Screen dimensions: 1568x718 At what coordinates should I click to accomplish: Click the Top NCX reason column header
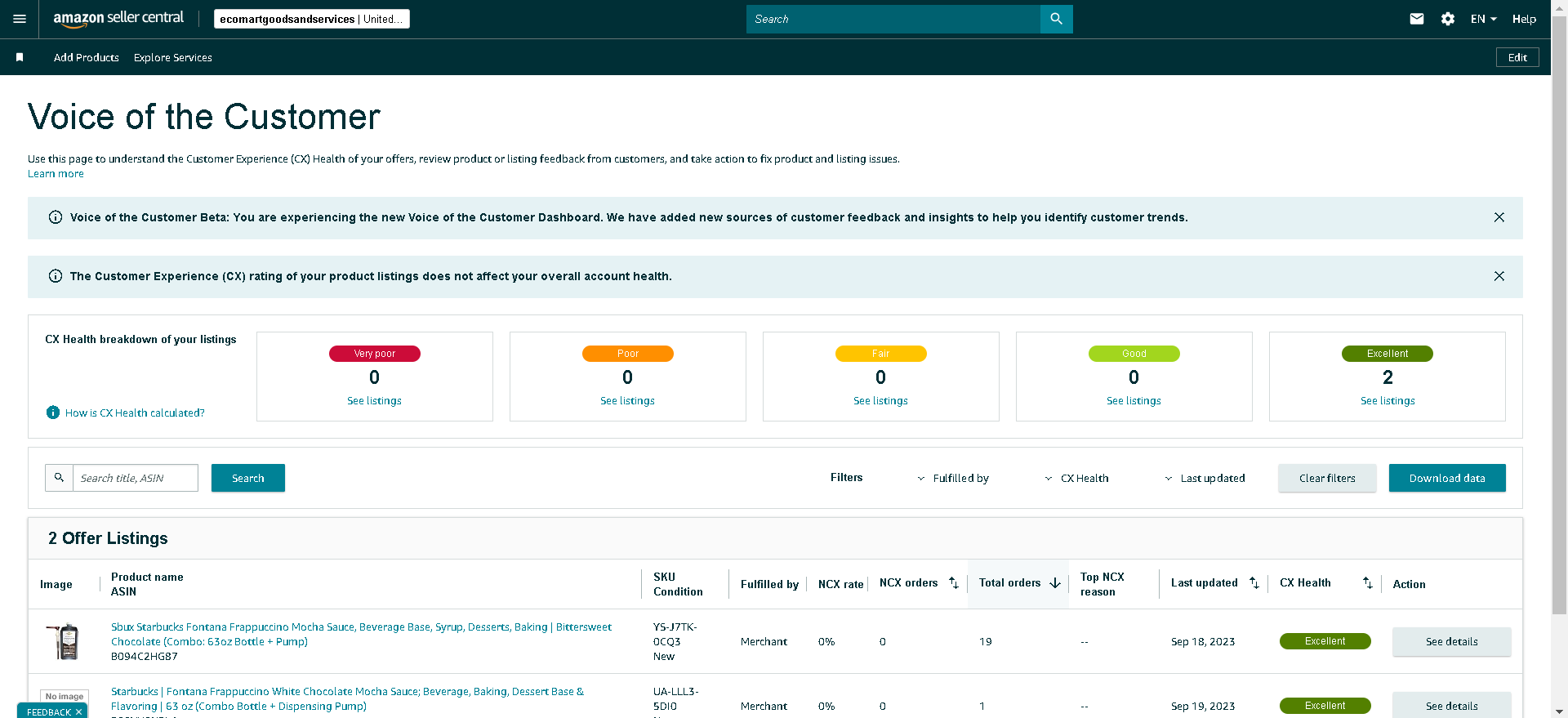1102,584
